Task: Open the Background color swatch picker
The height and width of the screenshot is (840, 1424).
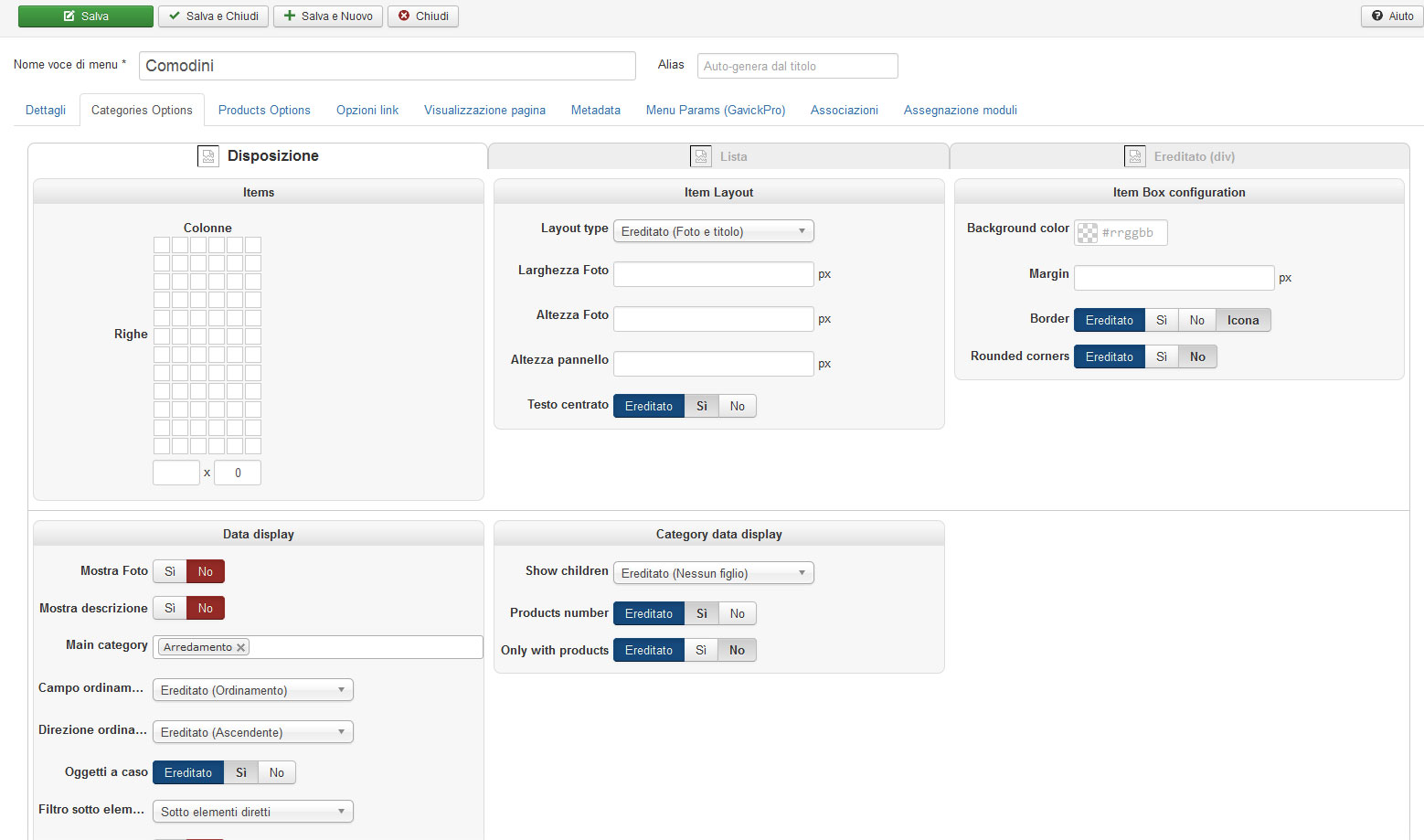Action: tap(1088, 233)
